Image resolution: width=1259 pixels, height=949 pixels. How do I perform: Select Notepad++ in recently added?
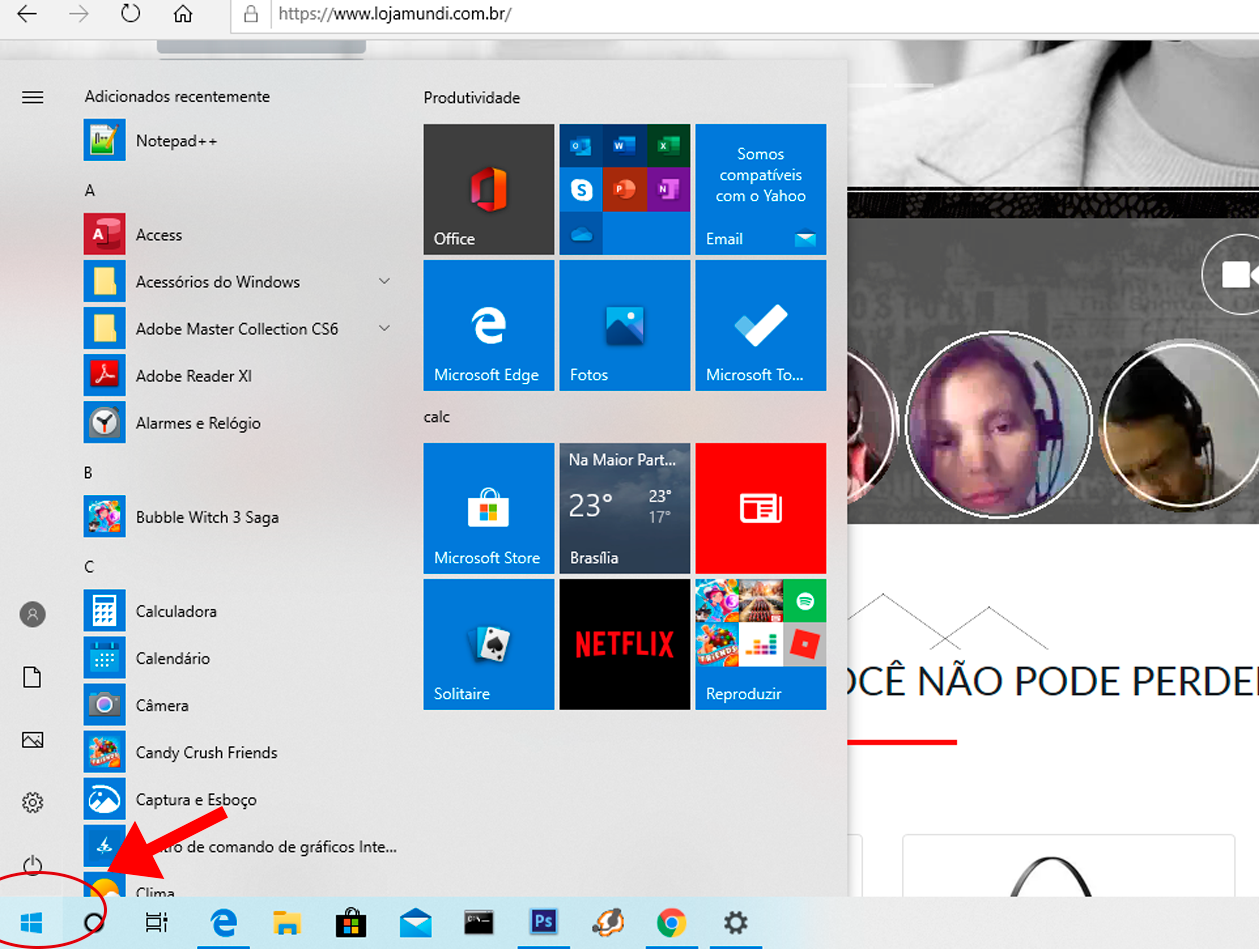(176, 141)
